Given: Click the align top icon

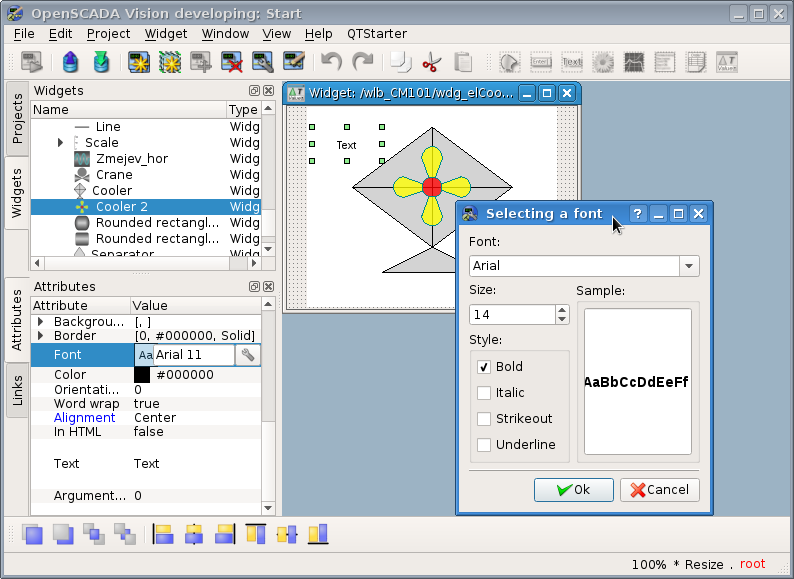Looking at the screenshot, I should 256,534.
